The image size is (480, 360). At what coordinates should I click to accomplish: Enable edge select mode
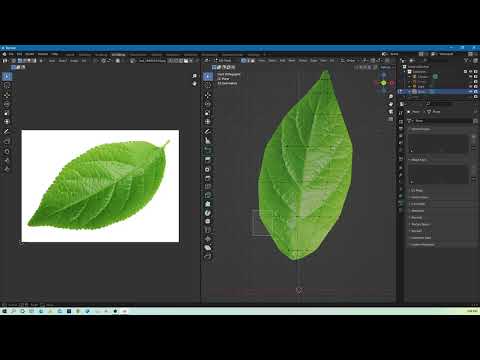tap(248, 61)
